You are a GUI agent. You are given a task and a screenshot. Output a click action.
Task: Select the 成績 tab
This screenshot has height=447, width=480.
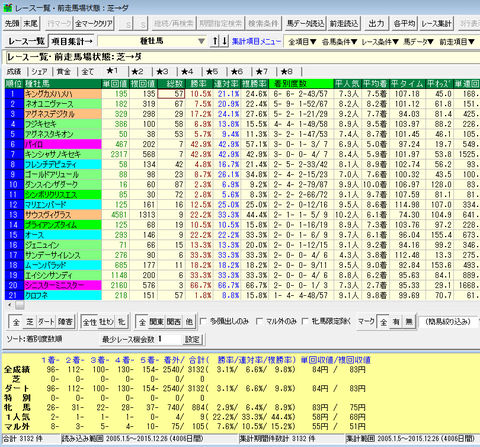pyautogui.click(x=14, y=72)
